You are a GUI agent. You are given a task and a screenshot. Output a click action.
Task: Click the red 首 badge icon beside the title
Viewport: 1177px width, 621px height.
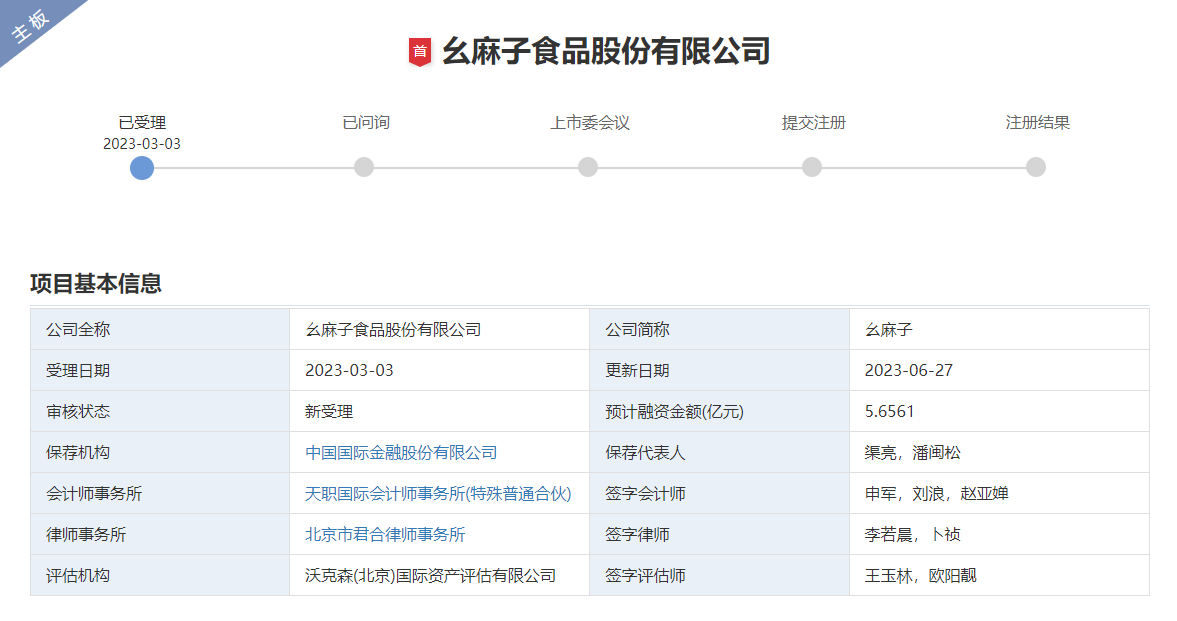(420, 52)
